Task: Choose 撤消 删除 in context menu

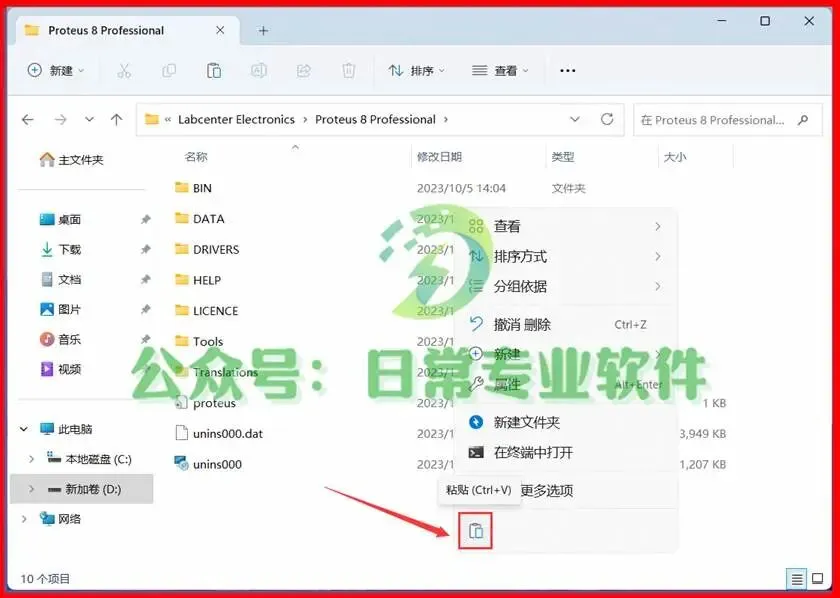Action: click(x=566, y=324)
